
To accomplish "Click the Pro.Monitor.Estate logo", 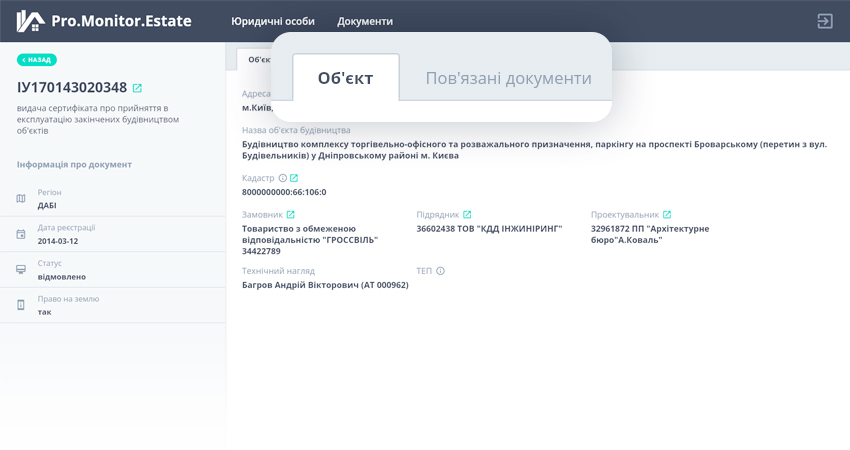I will tap(30, 21).
